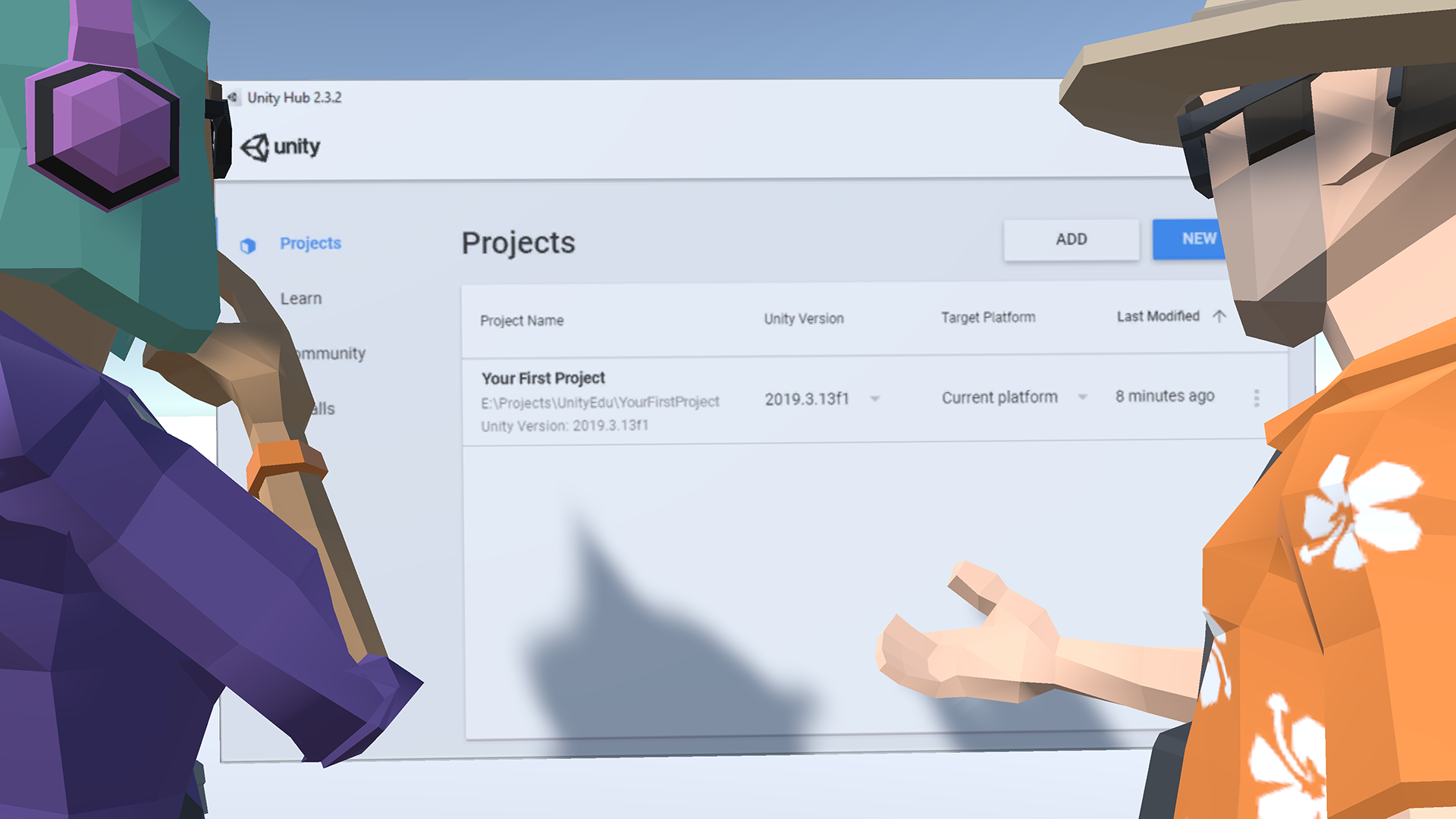
Task: Click the sort arrow beside Last Modified
Action: 1219,316
